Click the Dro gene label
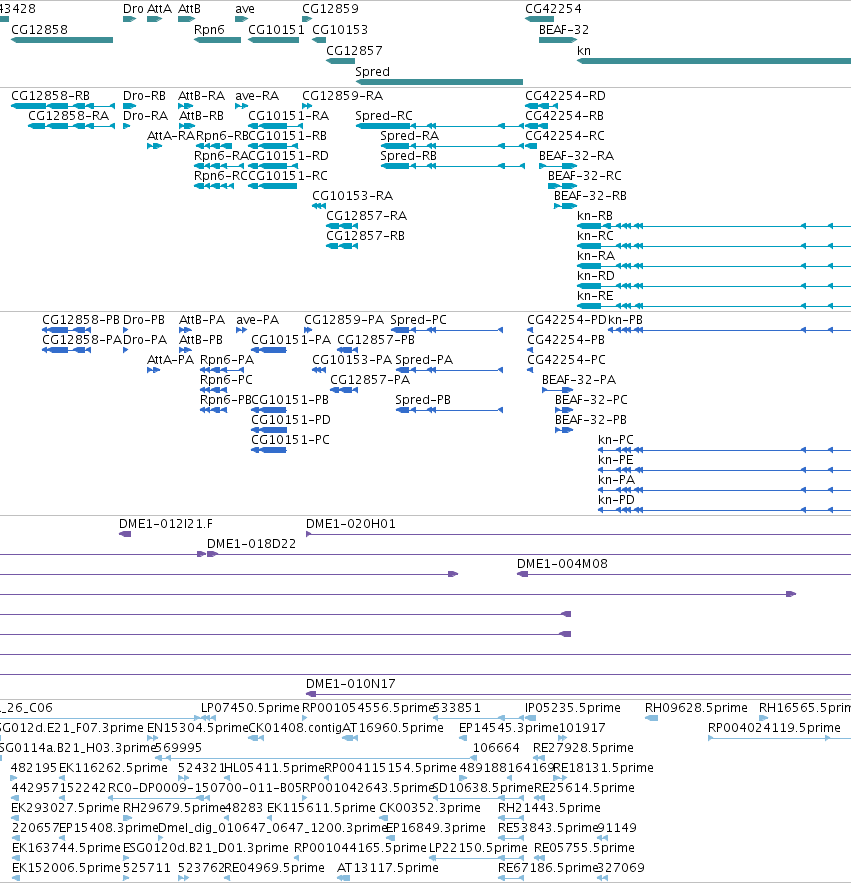 click(133, 9)
